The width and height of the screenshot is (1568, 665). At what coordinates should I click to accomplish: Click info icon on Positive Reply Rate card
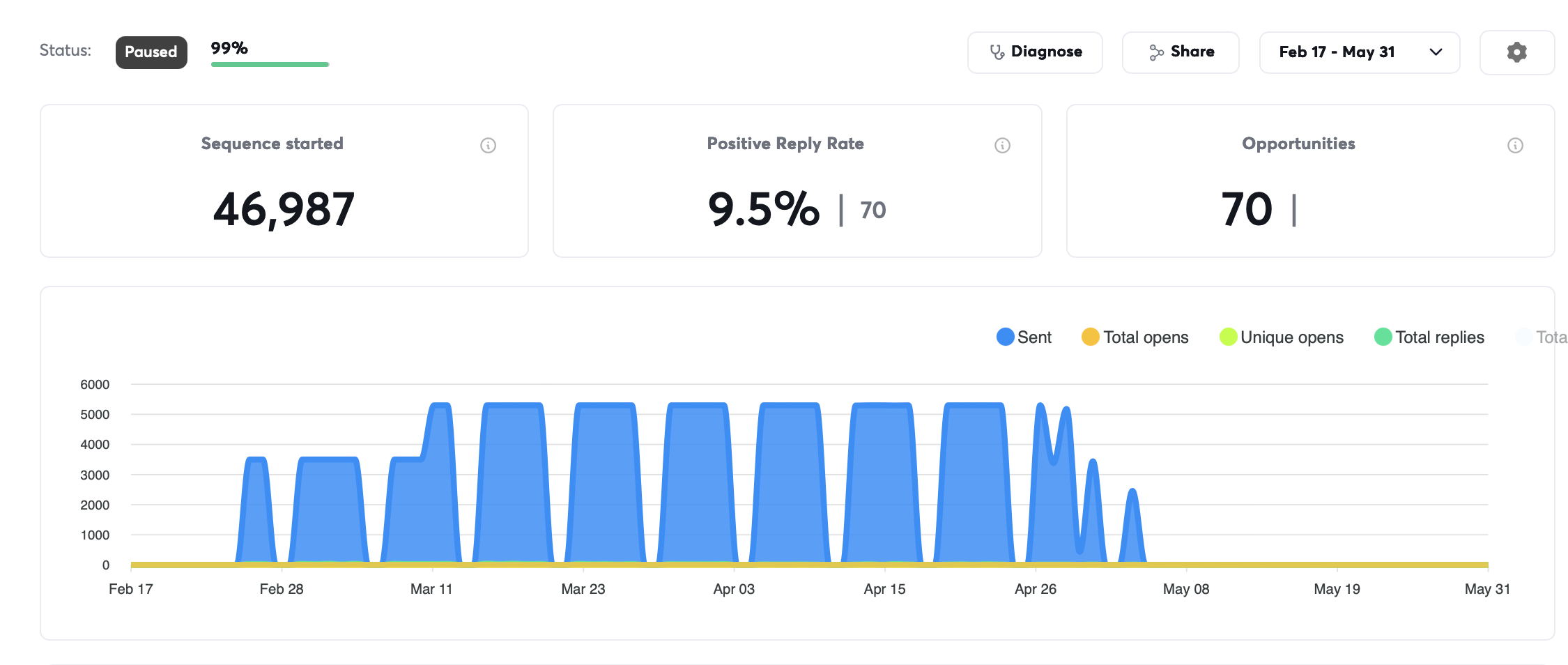(1002, 145)
